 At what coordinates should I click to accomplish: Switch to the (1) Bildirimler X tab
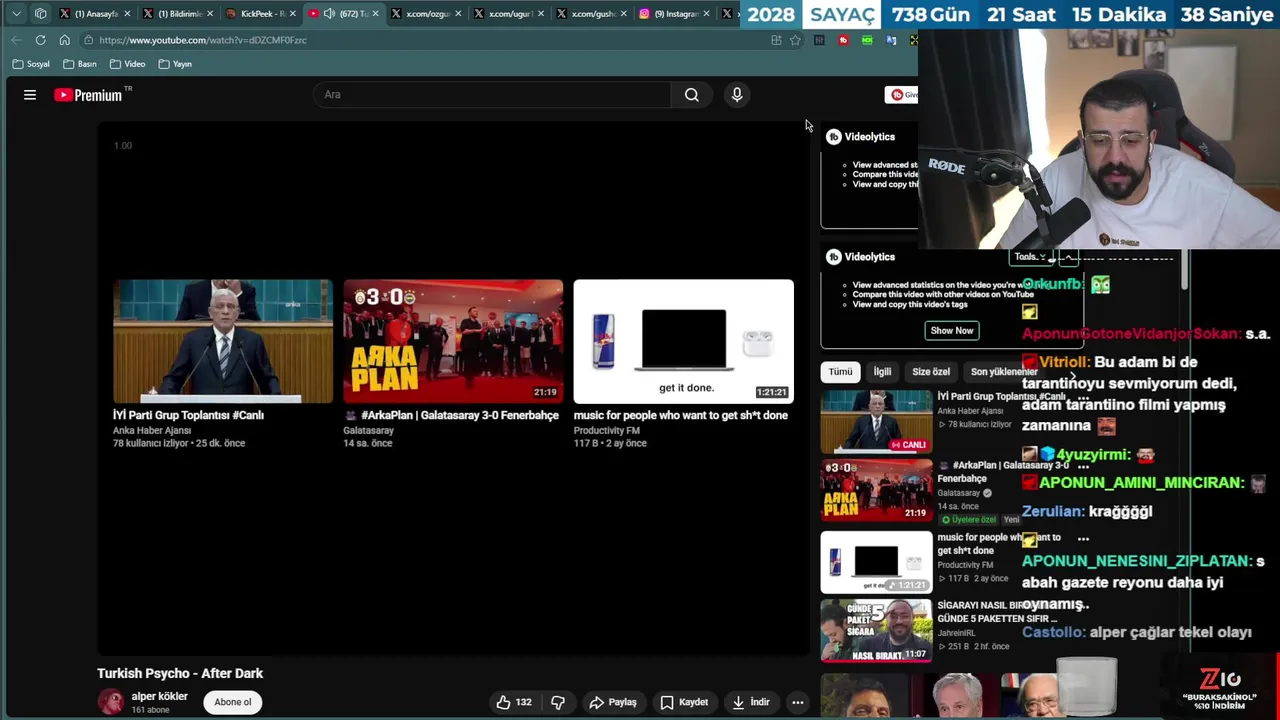(179, 14)
